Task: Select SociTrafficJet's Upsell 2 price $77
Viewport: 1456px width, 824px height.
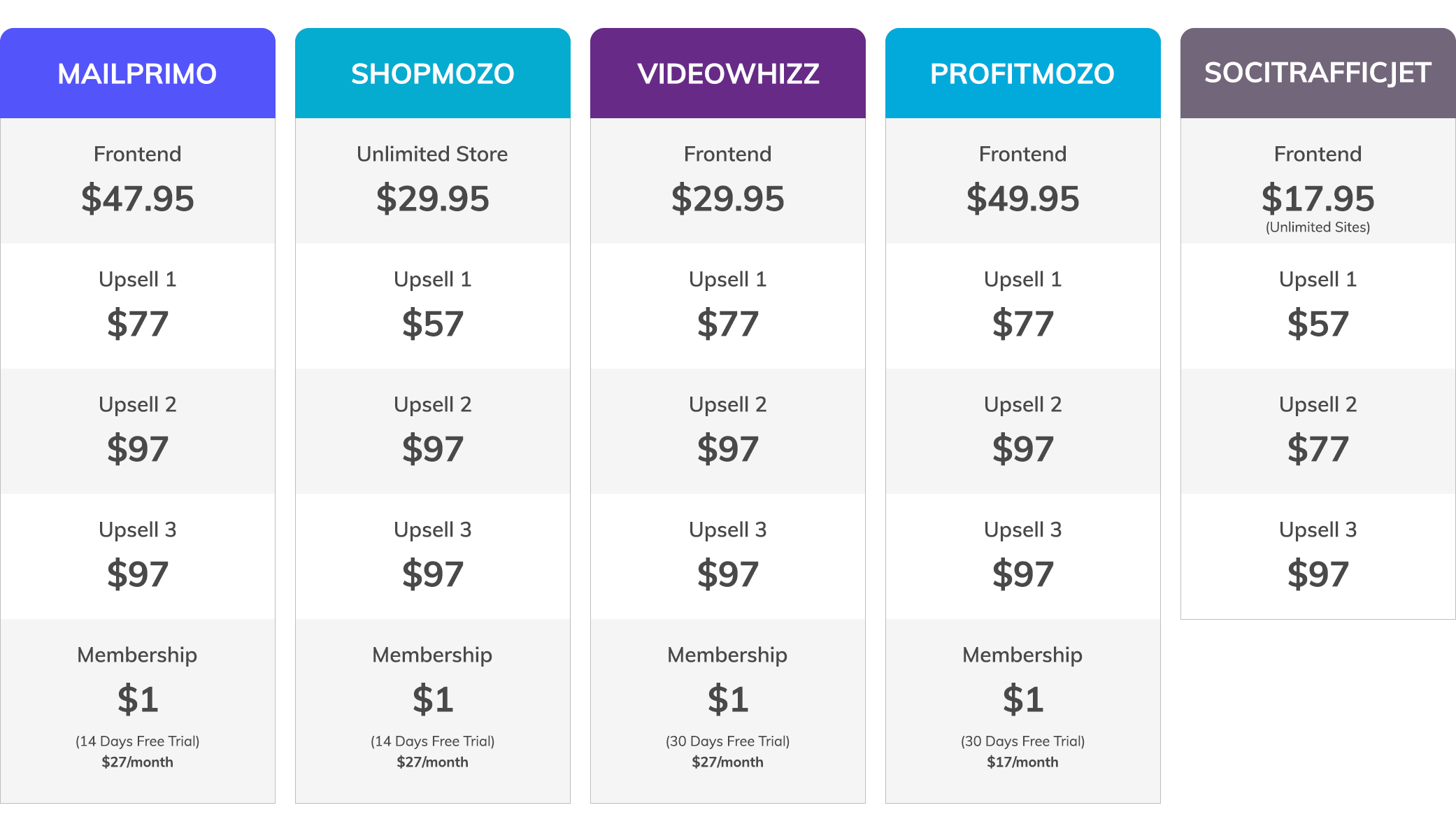Action: tap(1318, 449)
